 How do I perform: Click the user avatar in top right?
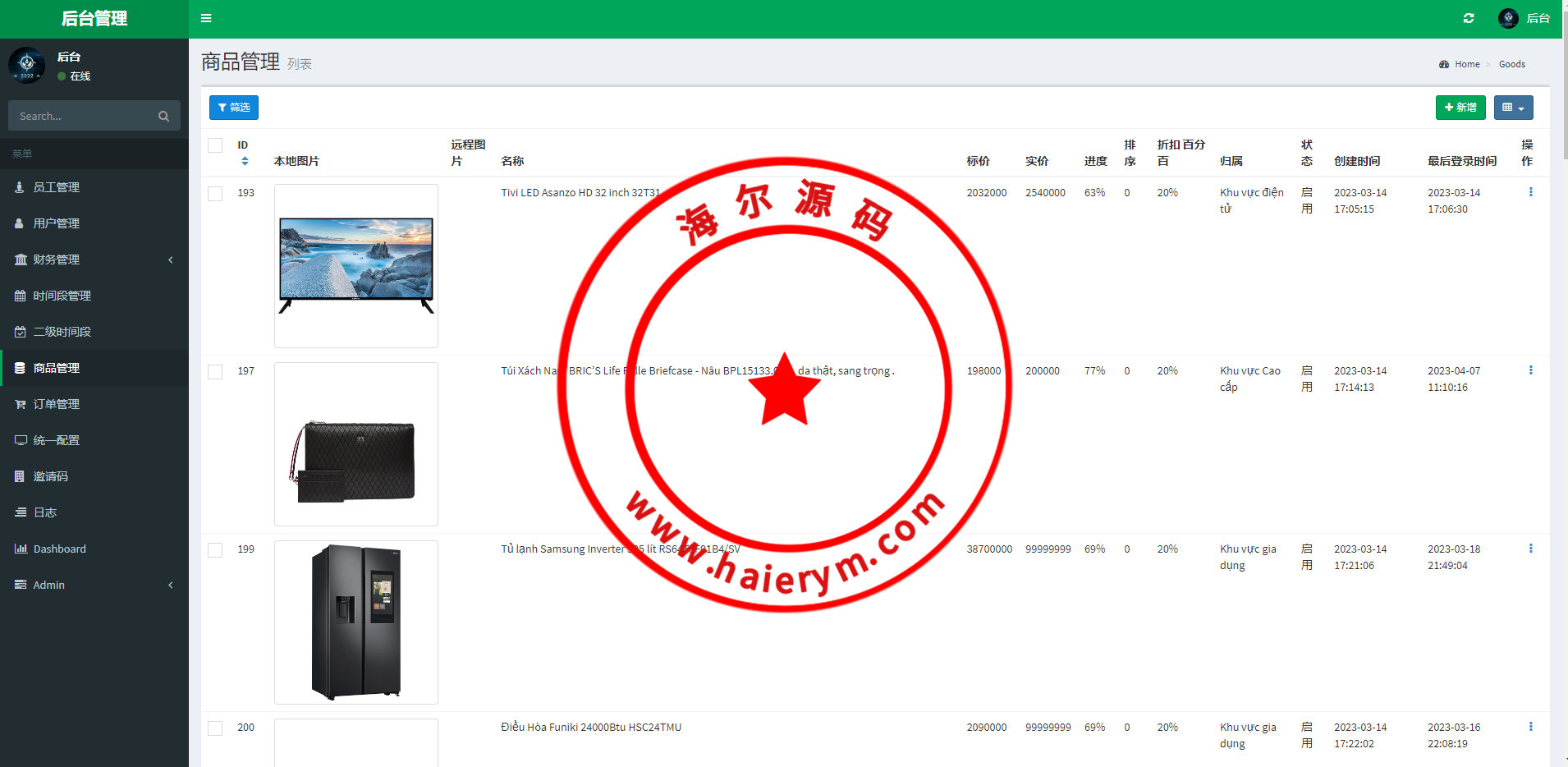1508,18
